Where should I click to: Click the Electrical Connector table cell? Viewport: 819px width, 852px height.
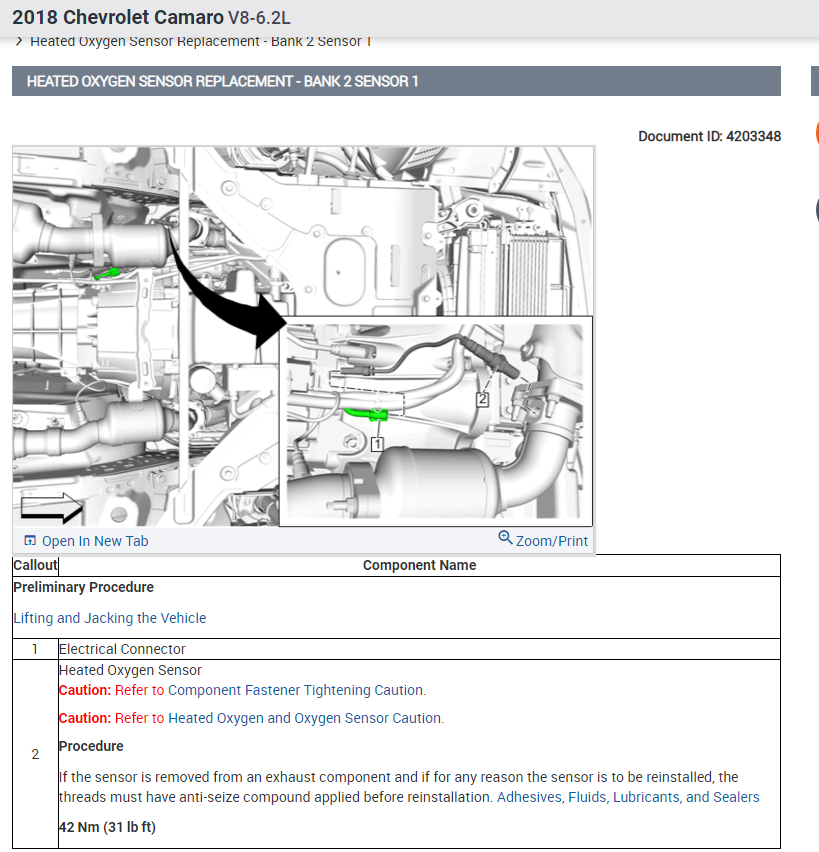click(419, 649)
